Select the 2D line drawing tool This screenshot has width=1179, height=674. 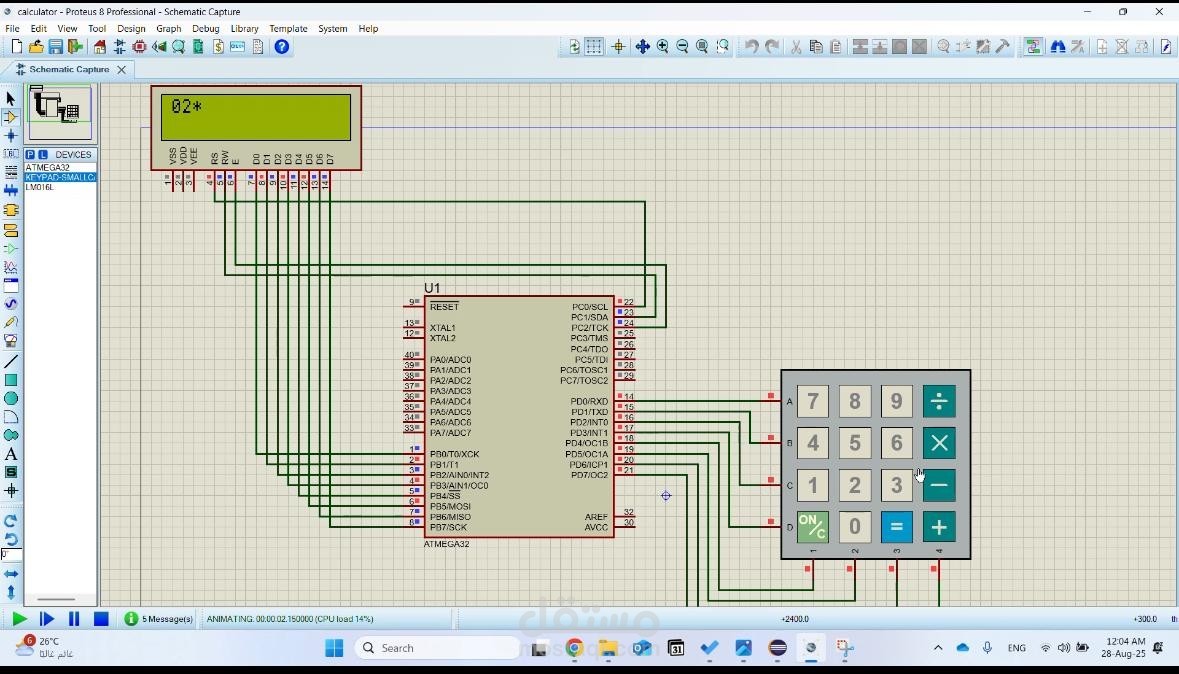click(x=11, y=362)
